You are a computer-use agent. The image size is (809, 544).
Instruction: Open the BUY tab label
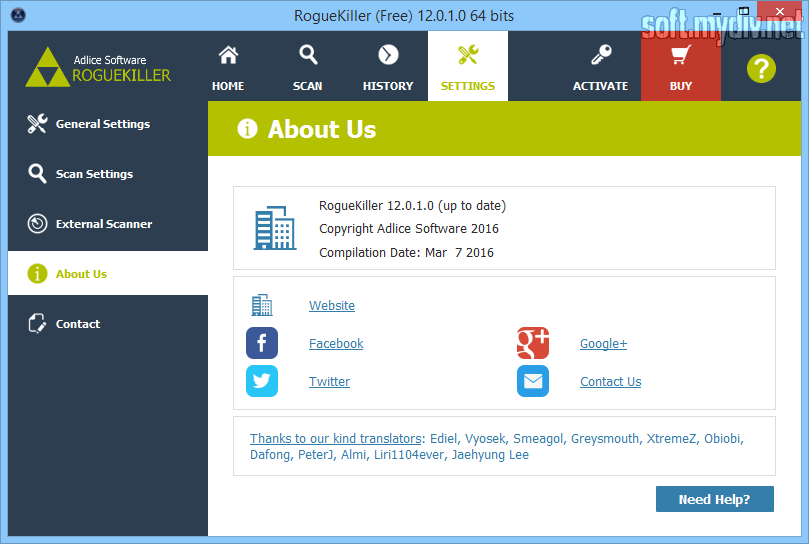click(x=681, y=86)
